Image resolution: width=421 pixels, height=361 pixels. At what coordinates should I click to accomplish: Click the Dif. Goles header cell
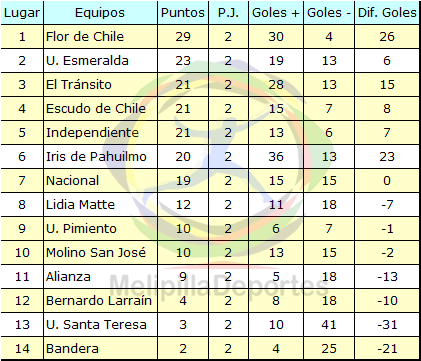387,13
